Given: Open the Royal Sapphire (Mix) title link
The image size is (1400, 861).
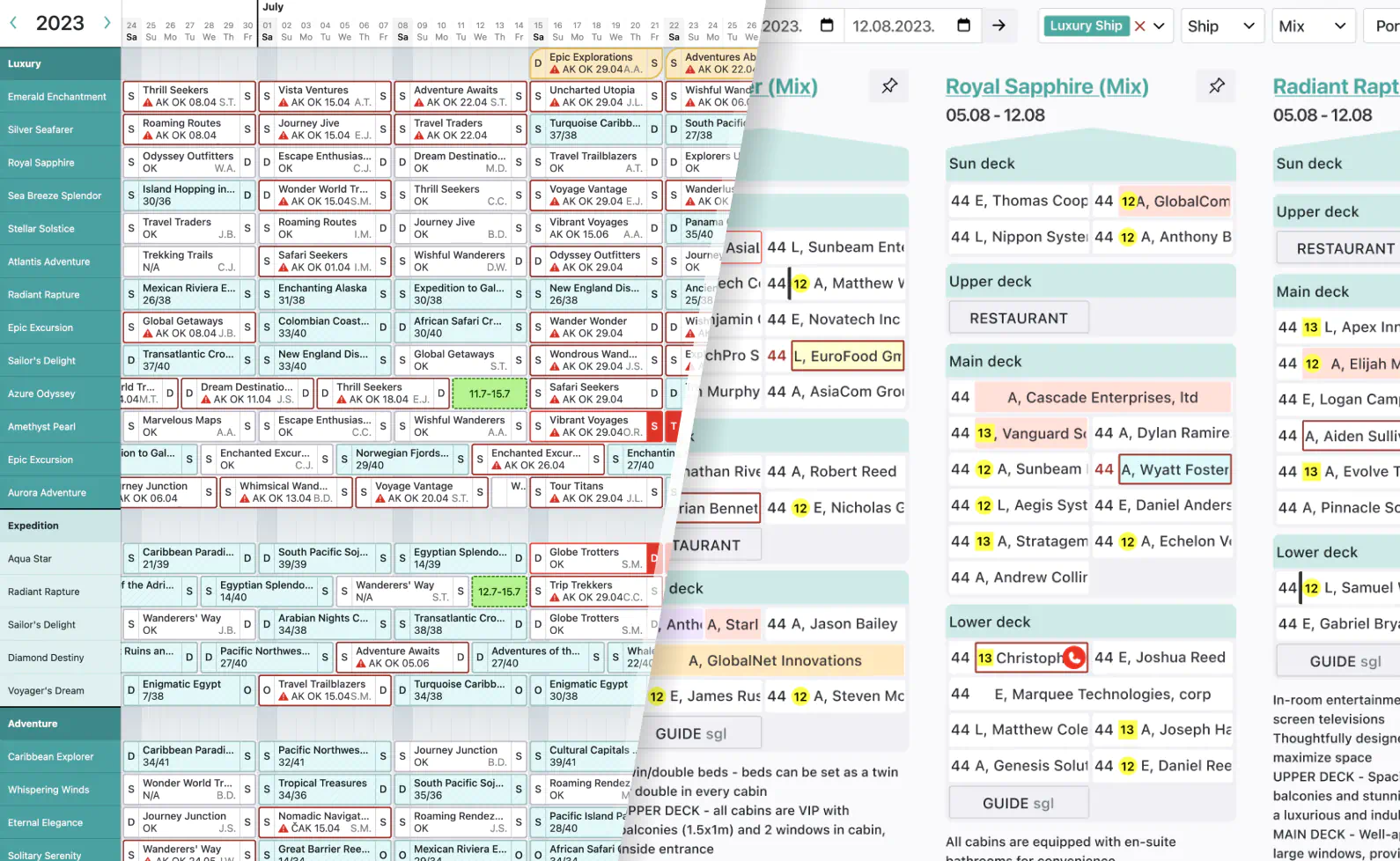Looking at the screenshot, I should [x=1046, y=86].
